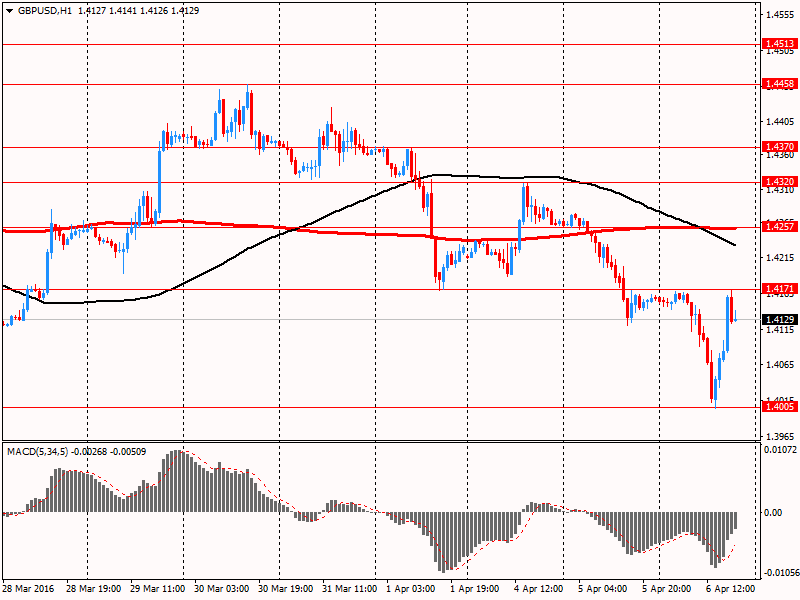Image resolution: width=800 pixels, height=600 pixels.
Task: Click the 1 Apr 19:00 time label
Action: [x=474, y=589]
